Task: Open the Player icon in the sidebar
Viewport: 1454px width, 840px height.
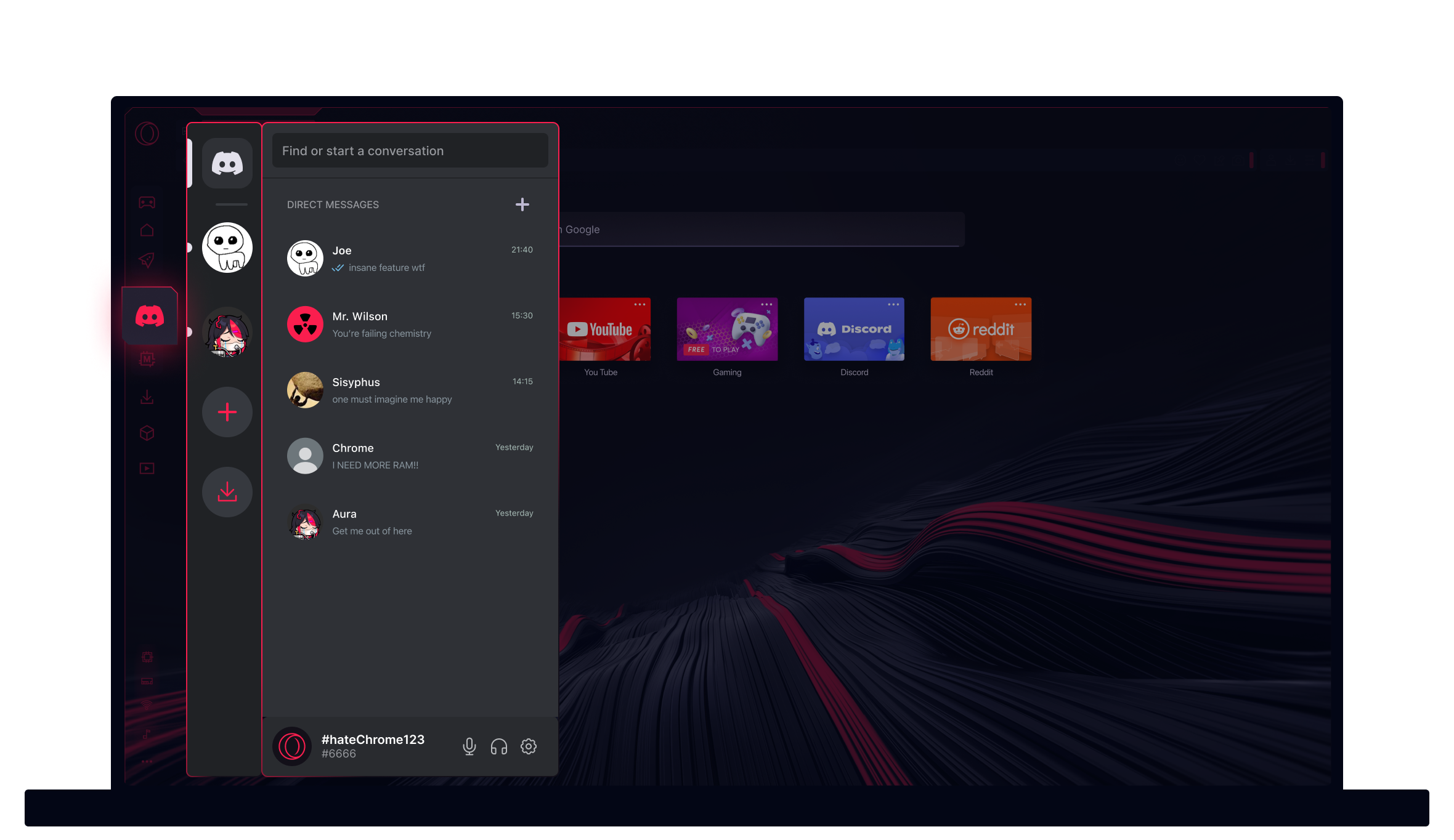Action: click(147, 469)
